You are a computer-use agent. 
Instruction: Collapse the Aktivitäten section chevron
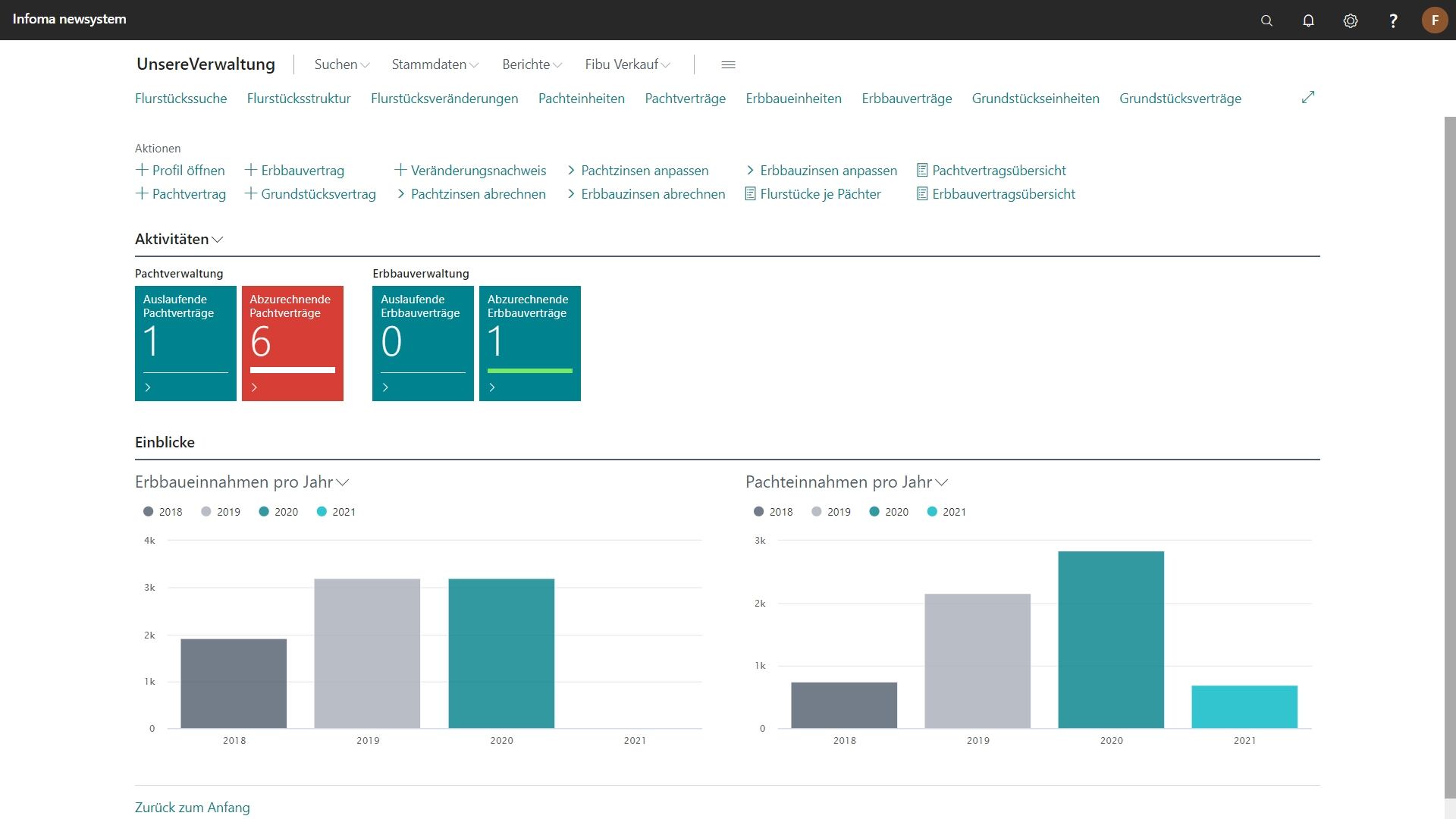click(x=218, y=240)
